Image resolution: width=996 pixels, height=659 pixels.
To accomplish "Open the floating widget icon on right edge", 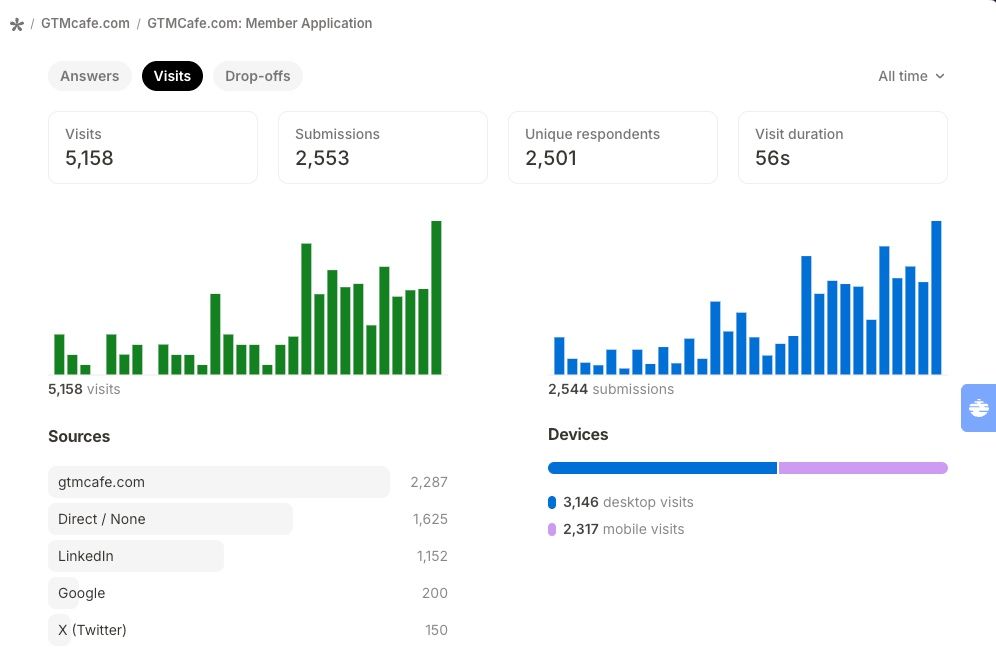I will (978, 408).
